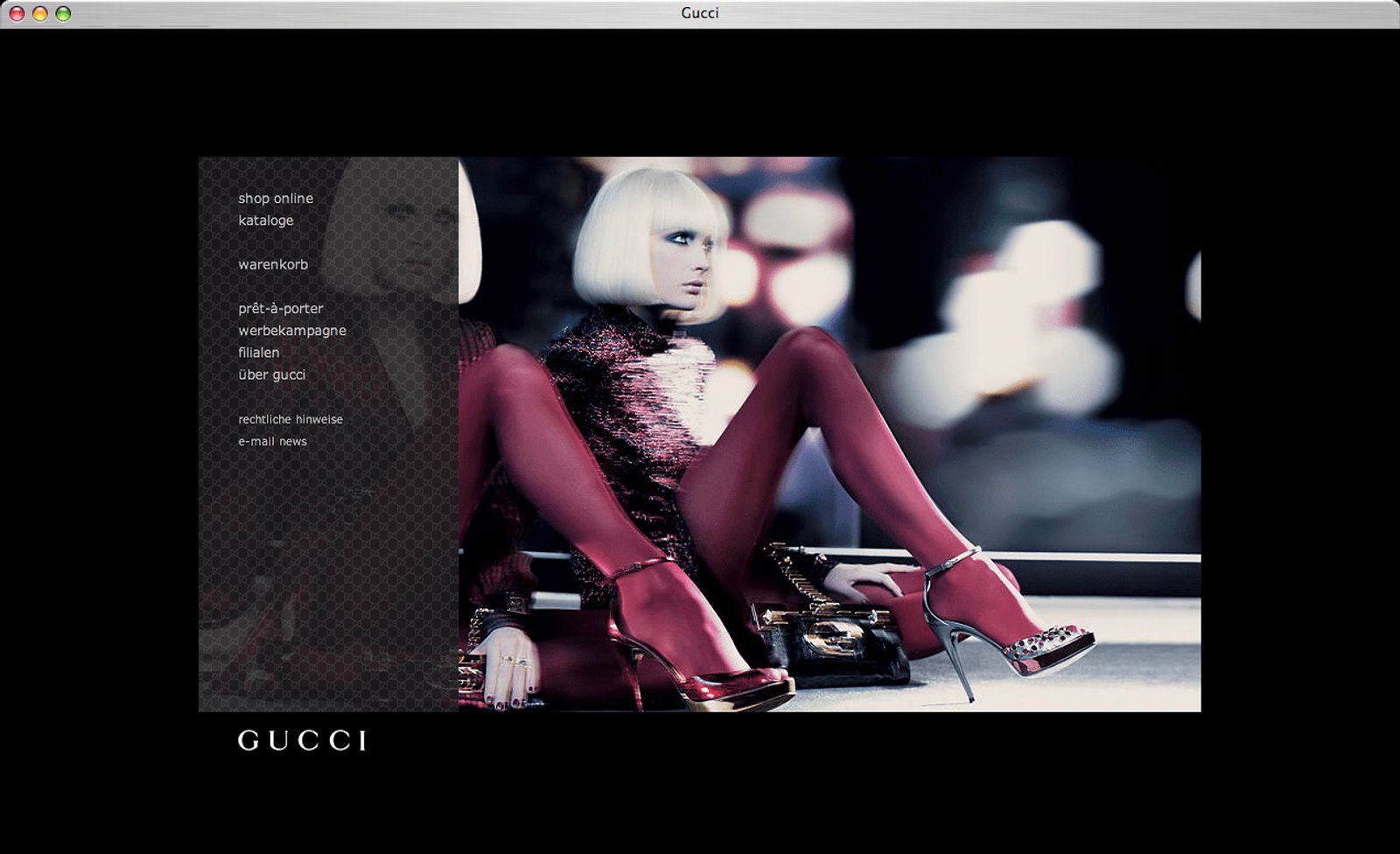Click the campaign photo of the seated model
The width and height of the screenshot is (1400, 854).
pos(829,434)
